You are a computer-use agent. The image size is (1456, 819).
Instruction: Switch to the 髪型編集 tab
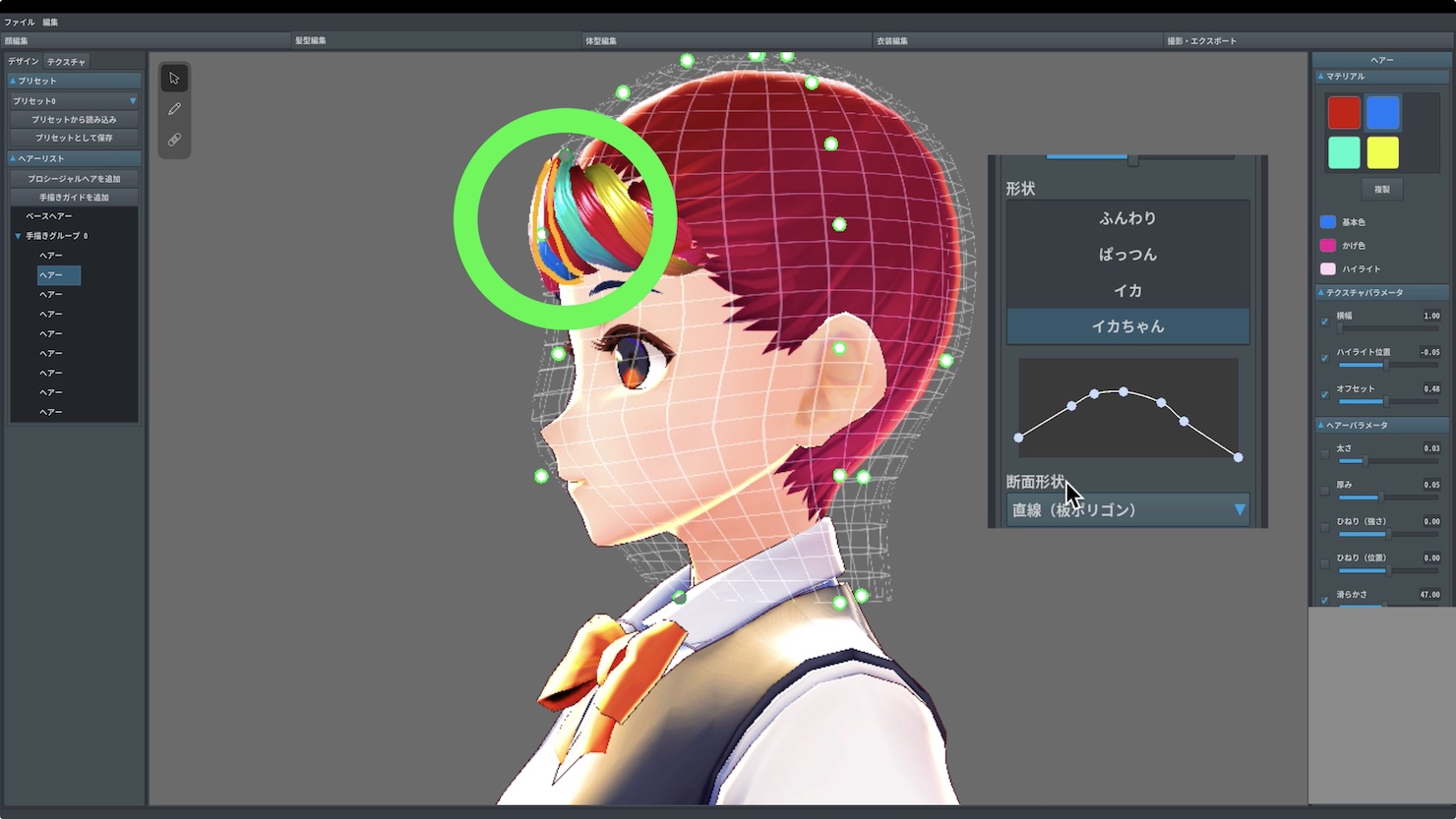pos(438,40)
